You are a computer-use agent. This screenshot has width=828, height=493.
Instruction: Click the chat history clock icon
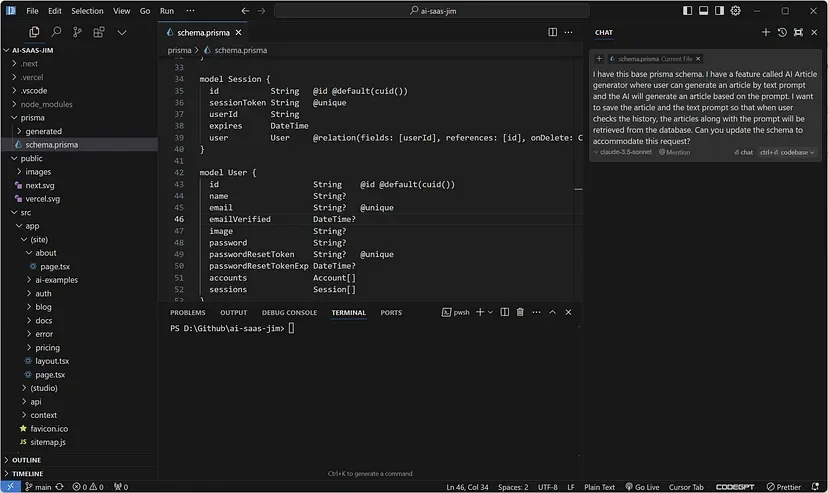pos(782,33)
